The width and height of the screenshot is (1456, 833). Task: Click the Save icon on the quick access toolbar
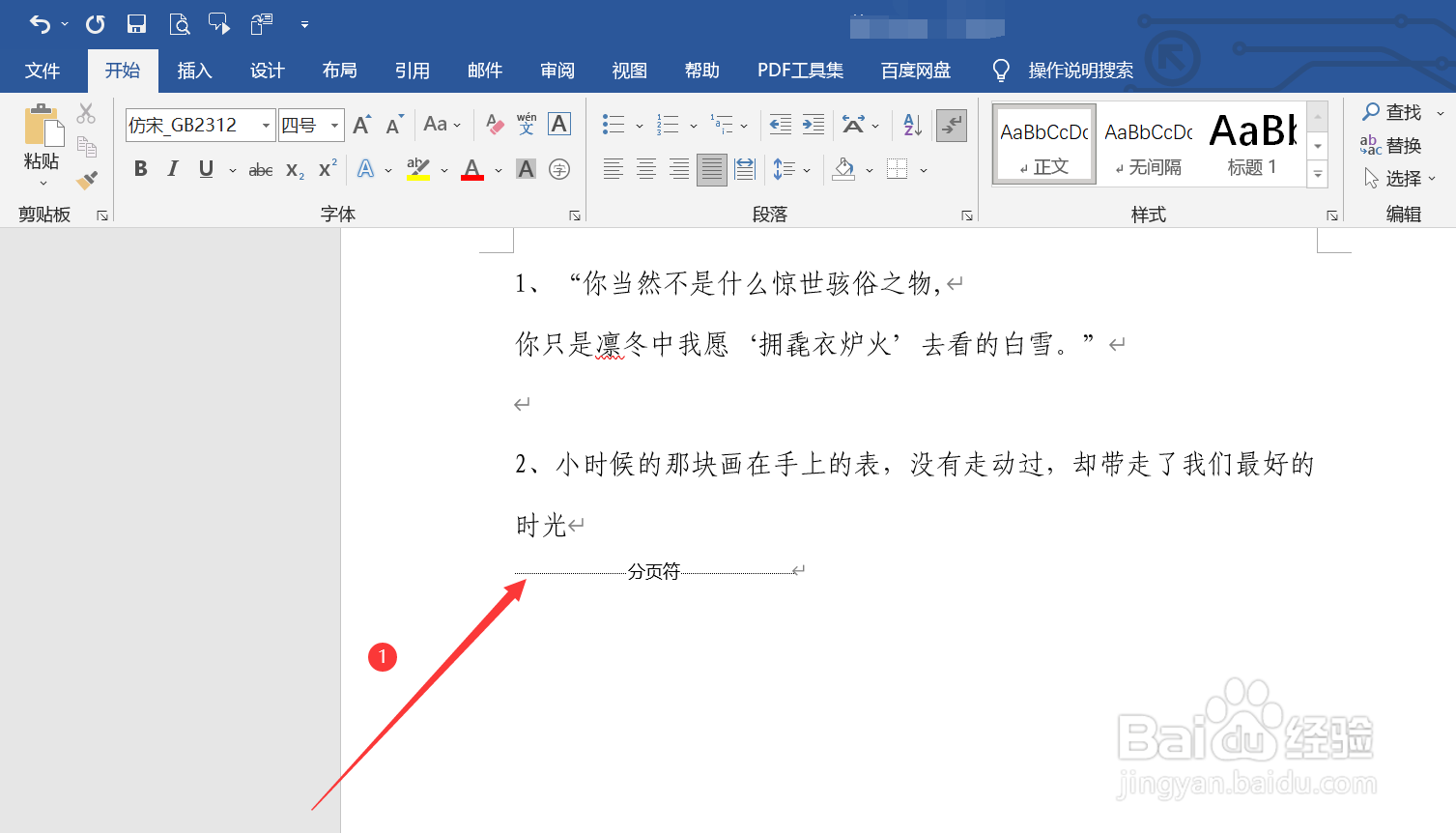[x=136, y=24]
